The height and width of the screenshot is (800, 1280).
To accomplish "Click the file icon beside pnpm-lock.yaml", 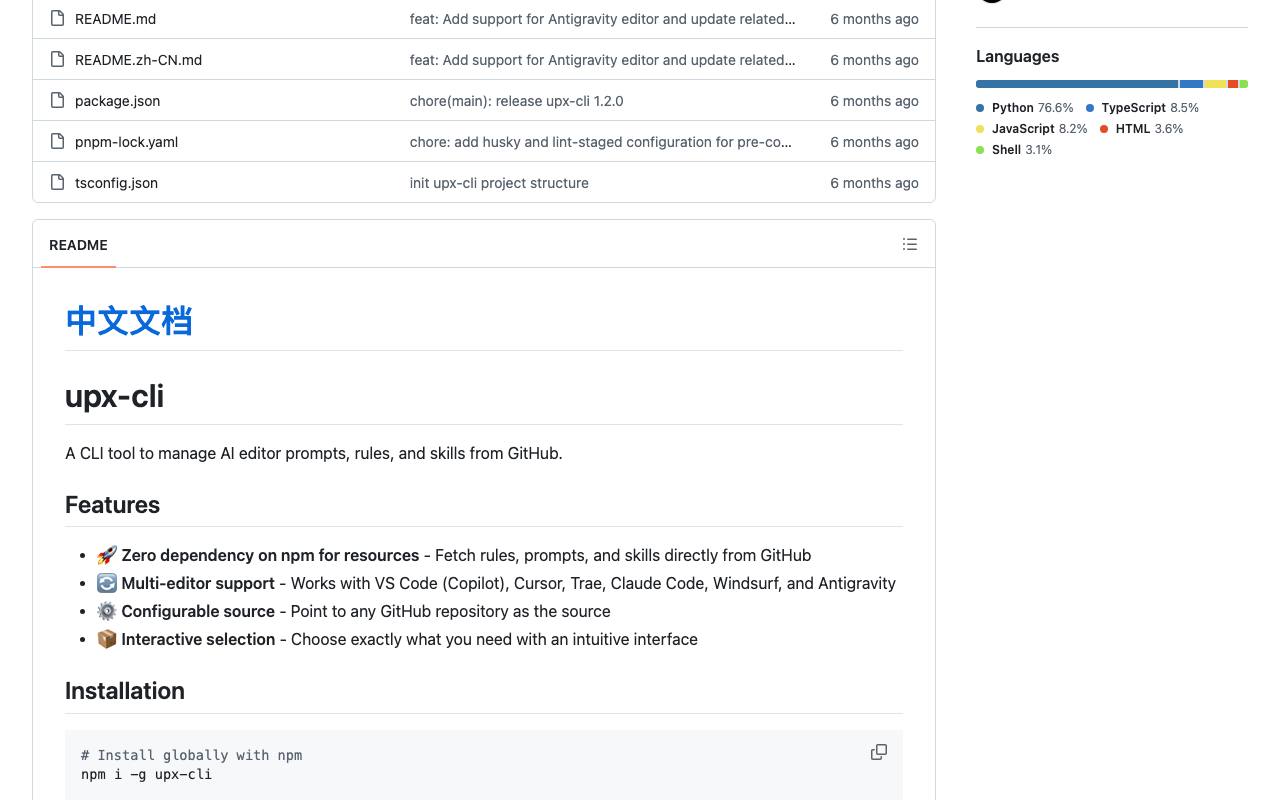I will click(x=57, y=141).
